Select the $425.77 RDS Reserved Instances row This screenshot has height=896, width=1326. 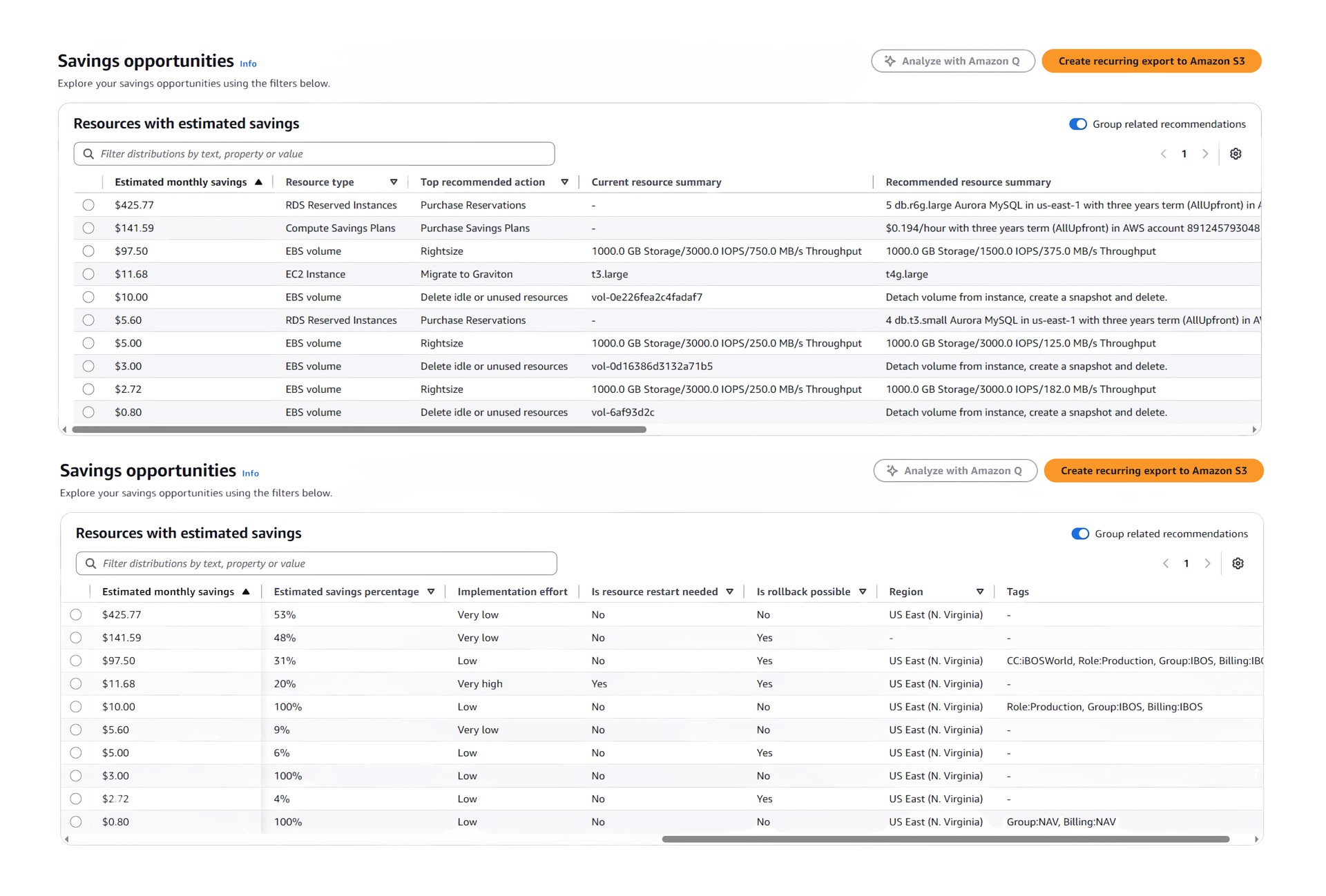pyautogui.click(x=88, y=205)
